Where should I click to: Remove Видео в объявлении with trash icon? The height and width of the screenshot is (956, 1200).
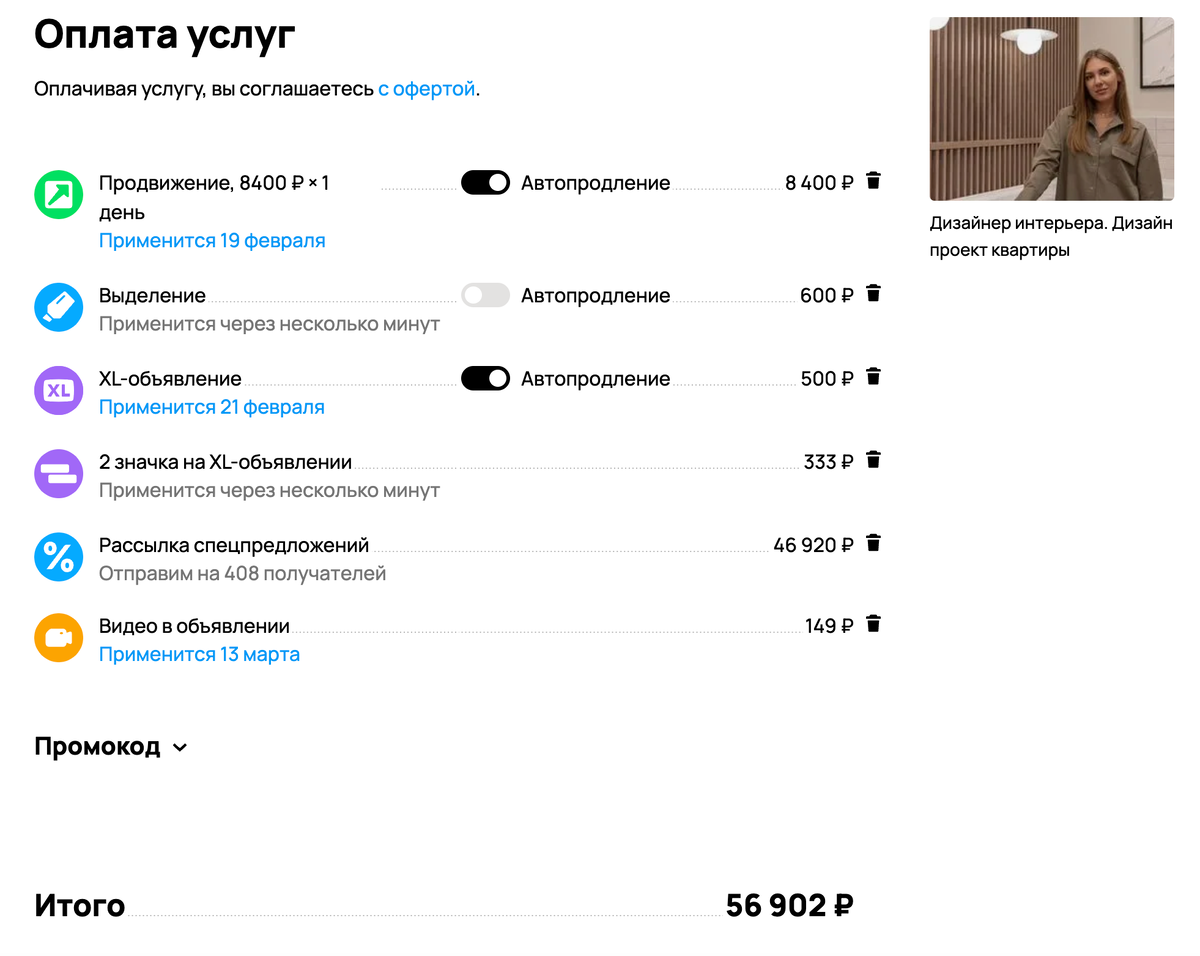(873, 624)
